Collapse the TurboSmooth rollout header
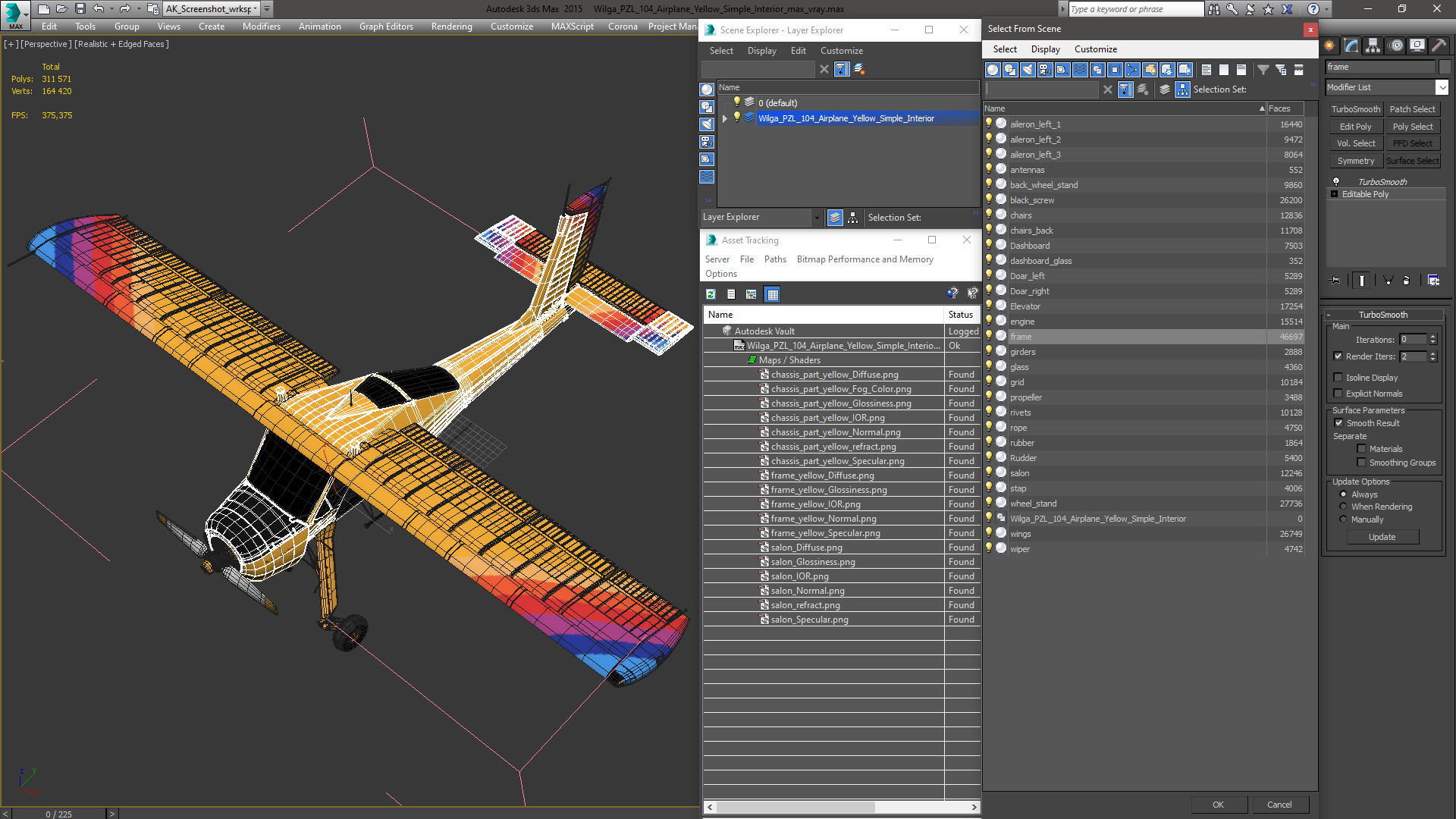 (1382, 315)
